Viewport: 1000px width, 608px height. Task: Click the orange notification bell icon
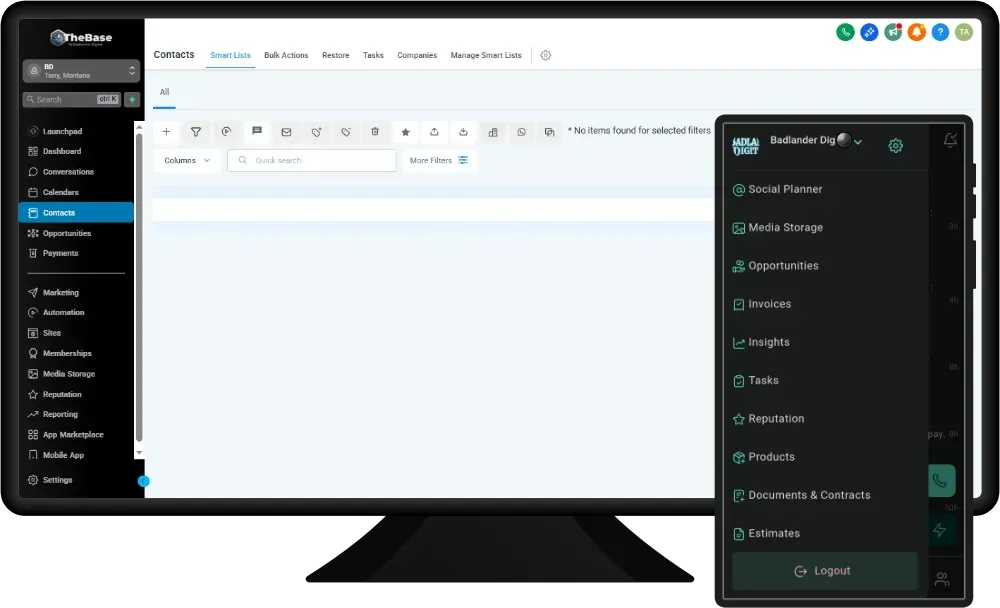[x=916, y=32]
